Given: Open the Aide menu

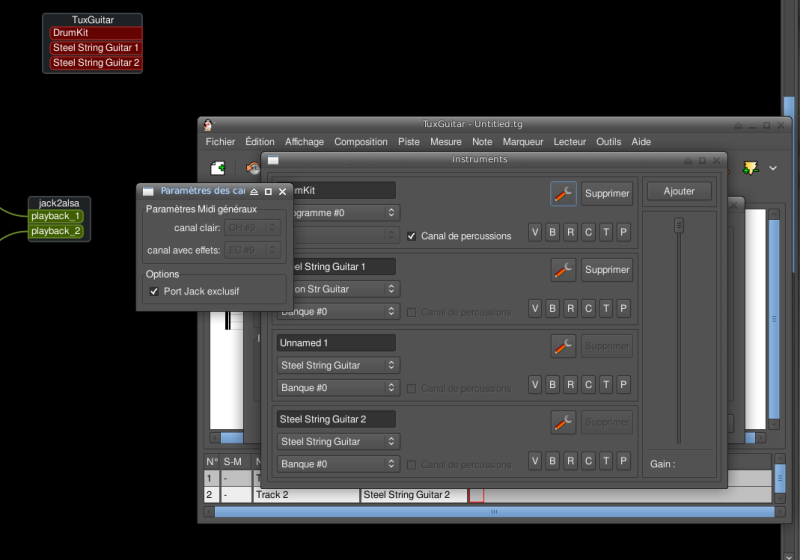Looking at the screenshot, I should [x=641, y=142].
